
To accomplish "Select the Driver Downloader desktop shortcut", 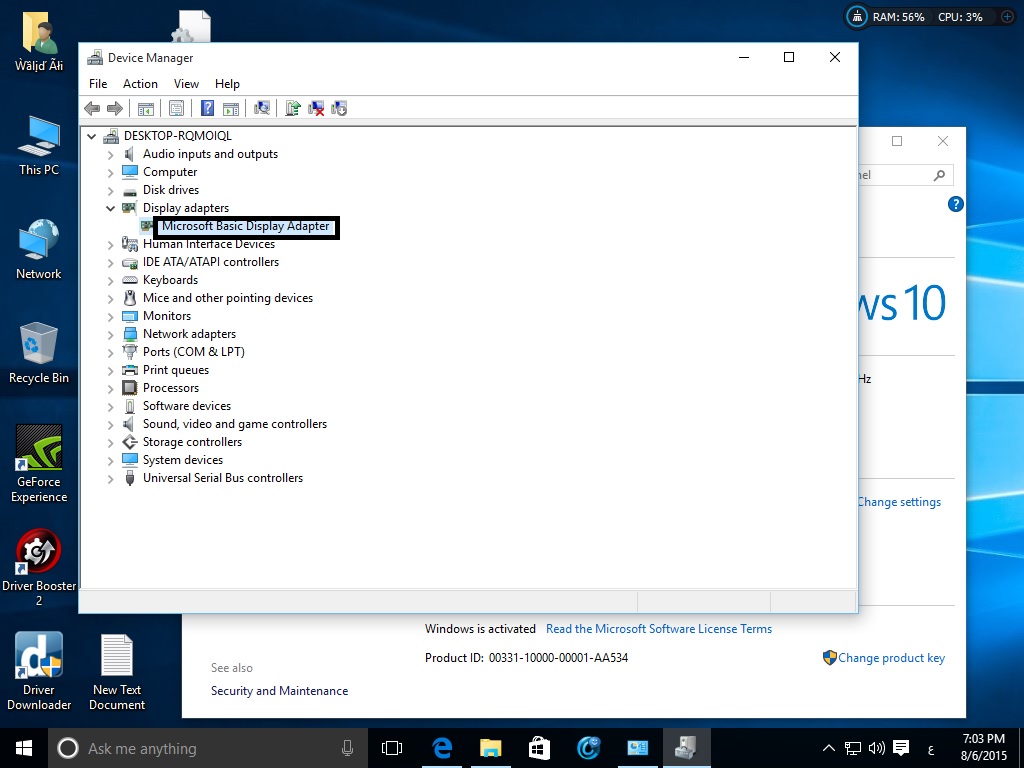I will click(39, 672).
